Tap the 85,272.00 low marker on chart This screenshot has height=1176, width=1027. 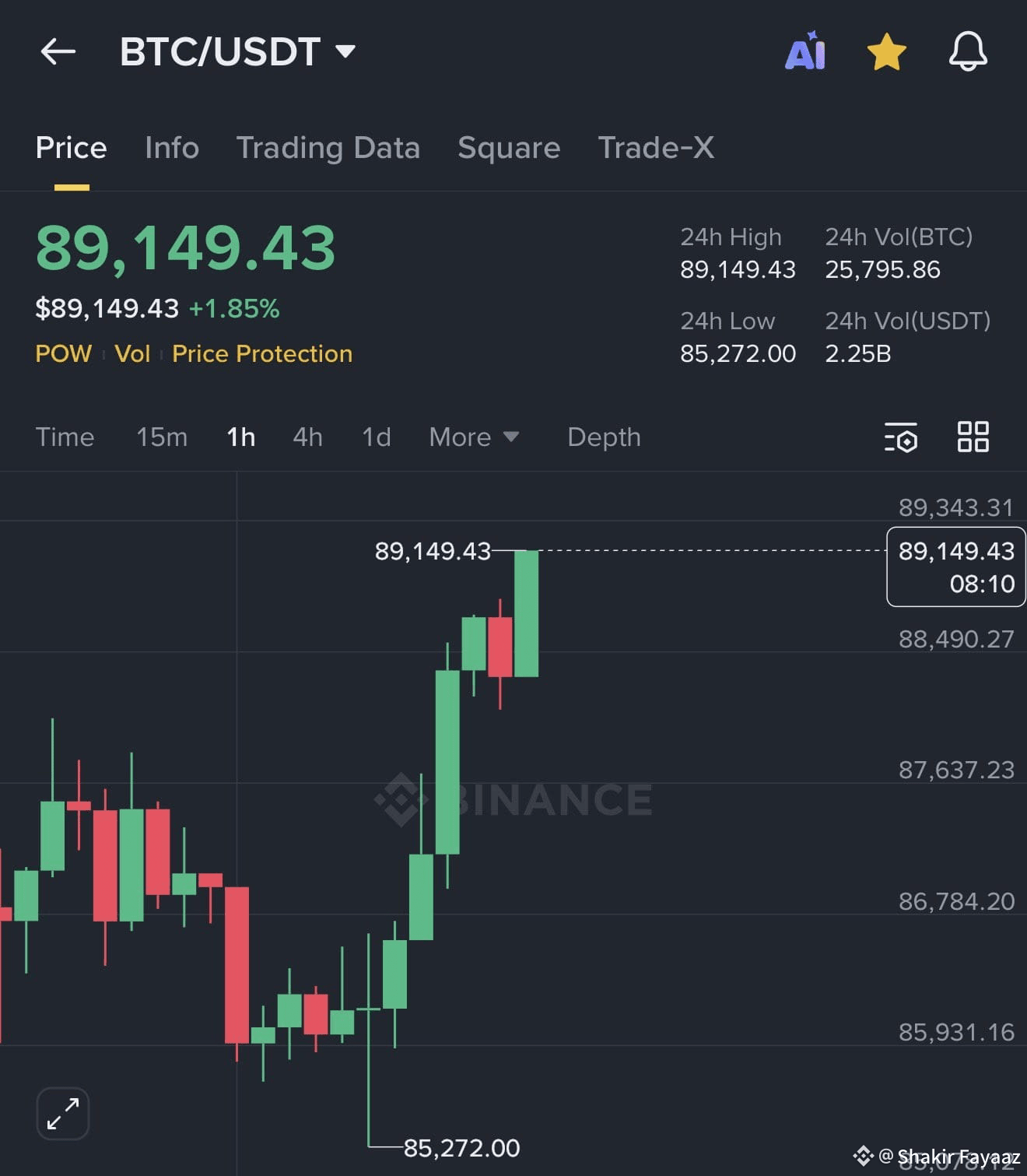coord(462,1148)
